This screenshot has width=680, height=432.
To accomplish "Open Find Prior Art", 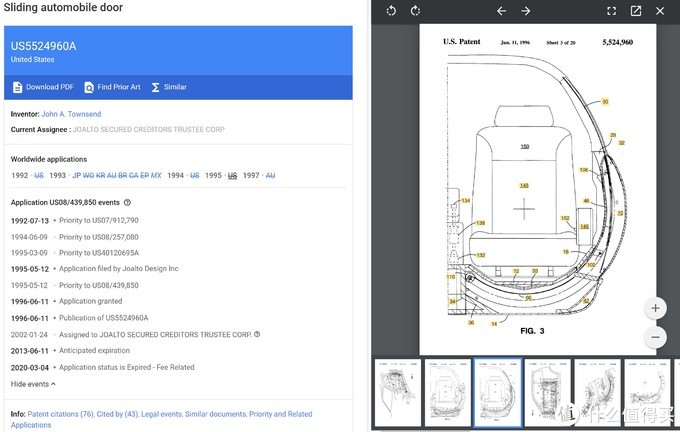I will [112, 87].
